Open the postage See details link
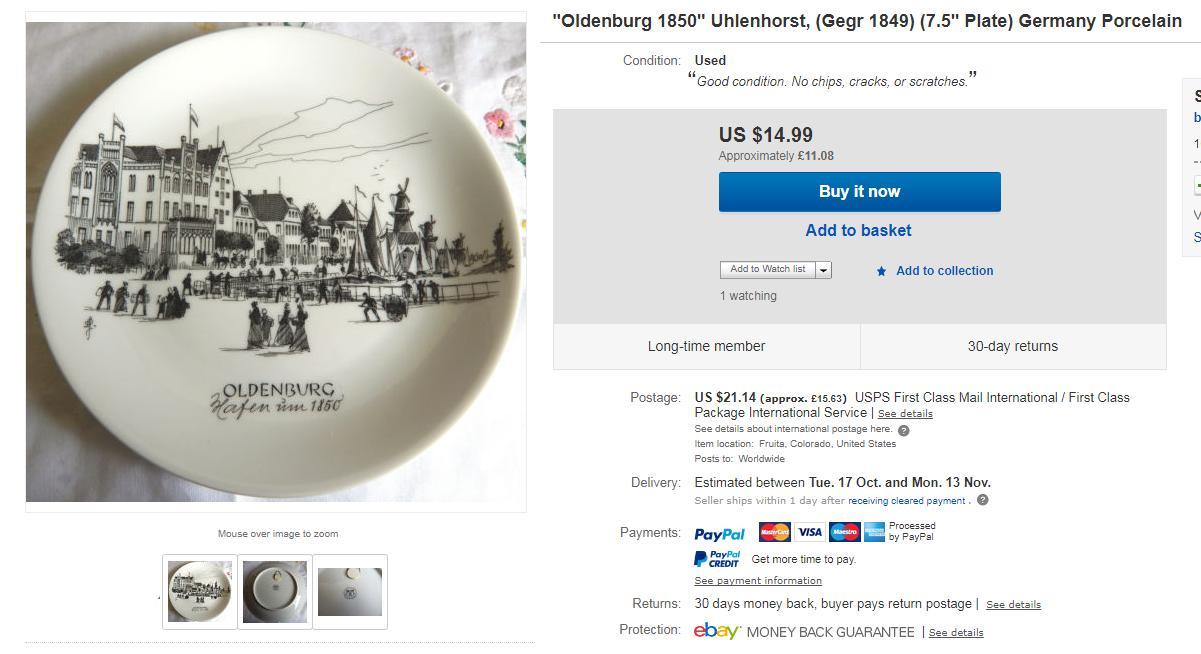This screenshot has height=654, width=1201. pos(905,414)
